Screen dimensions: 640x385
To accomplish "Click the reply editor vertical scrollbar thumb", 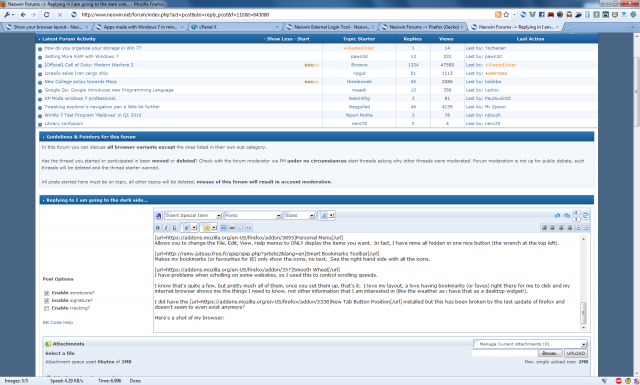I will [x=583, y=313].
